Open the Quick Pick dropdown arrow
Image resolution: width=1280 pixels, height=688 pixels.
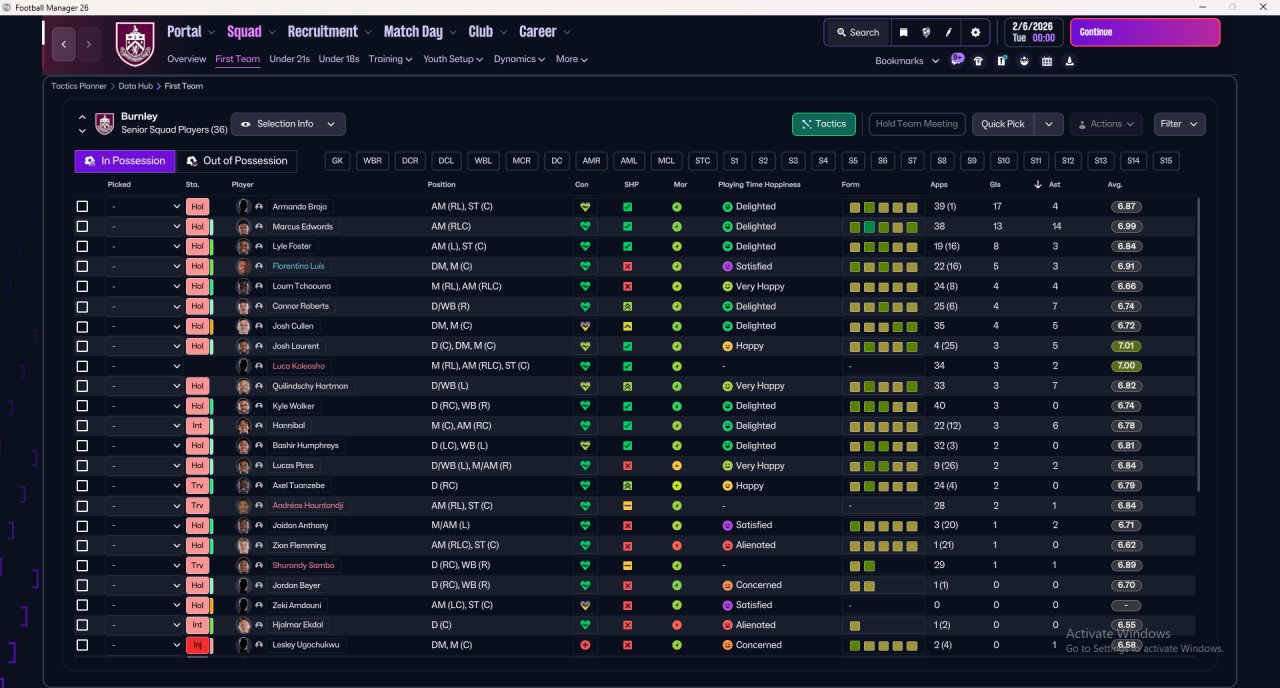click(1048, 124)
